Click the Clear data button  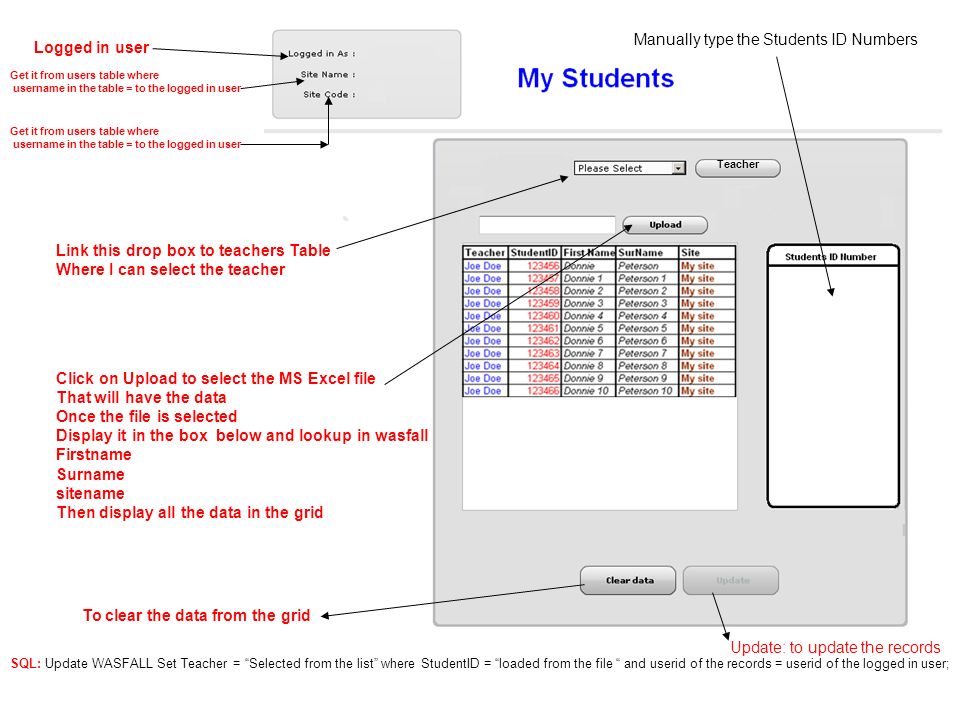click(628, 580)
